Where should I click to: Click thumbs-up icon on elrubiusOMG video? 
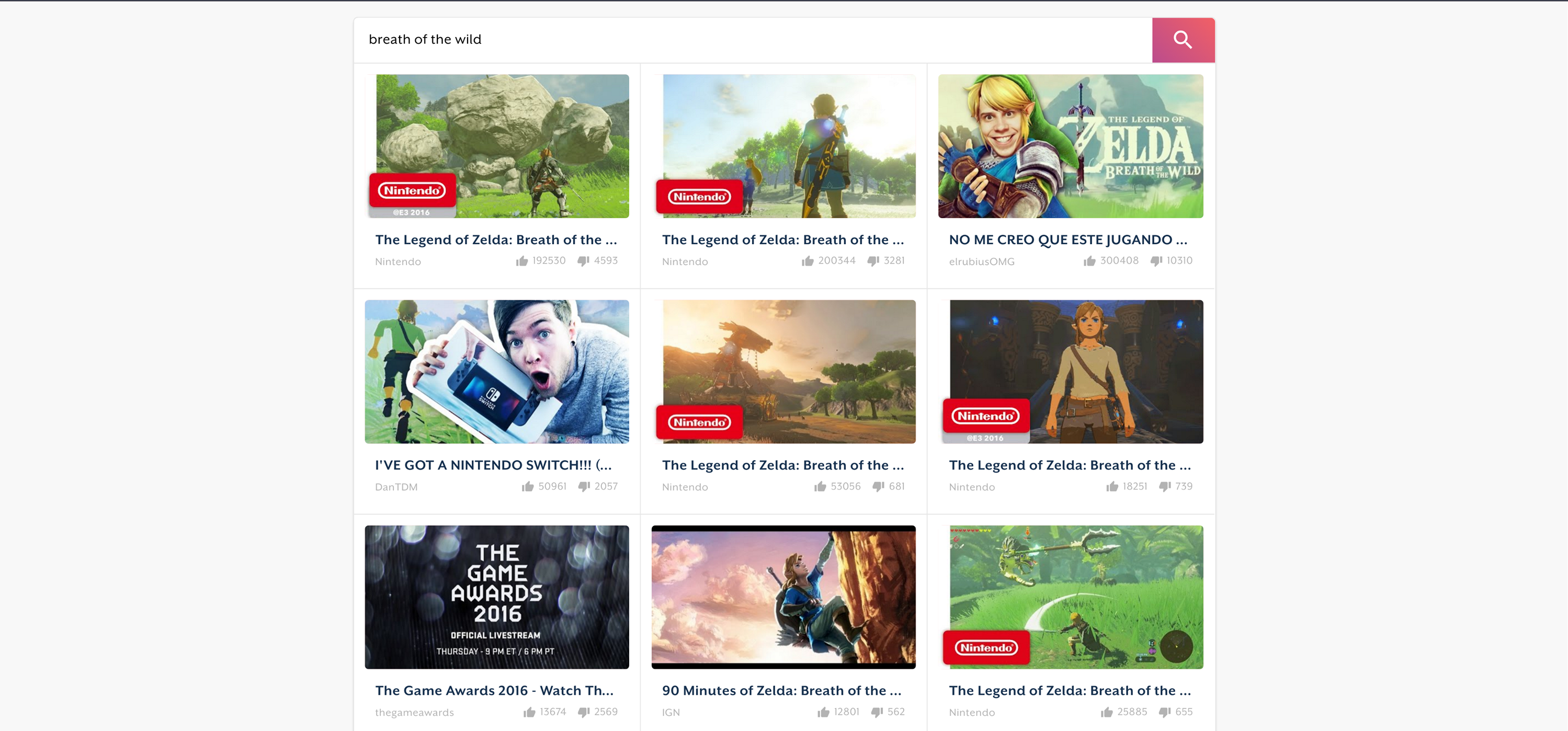[1089, 261]
